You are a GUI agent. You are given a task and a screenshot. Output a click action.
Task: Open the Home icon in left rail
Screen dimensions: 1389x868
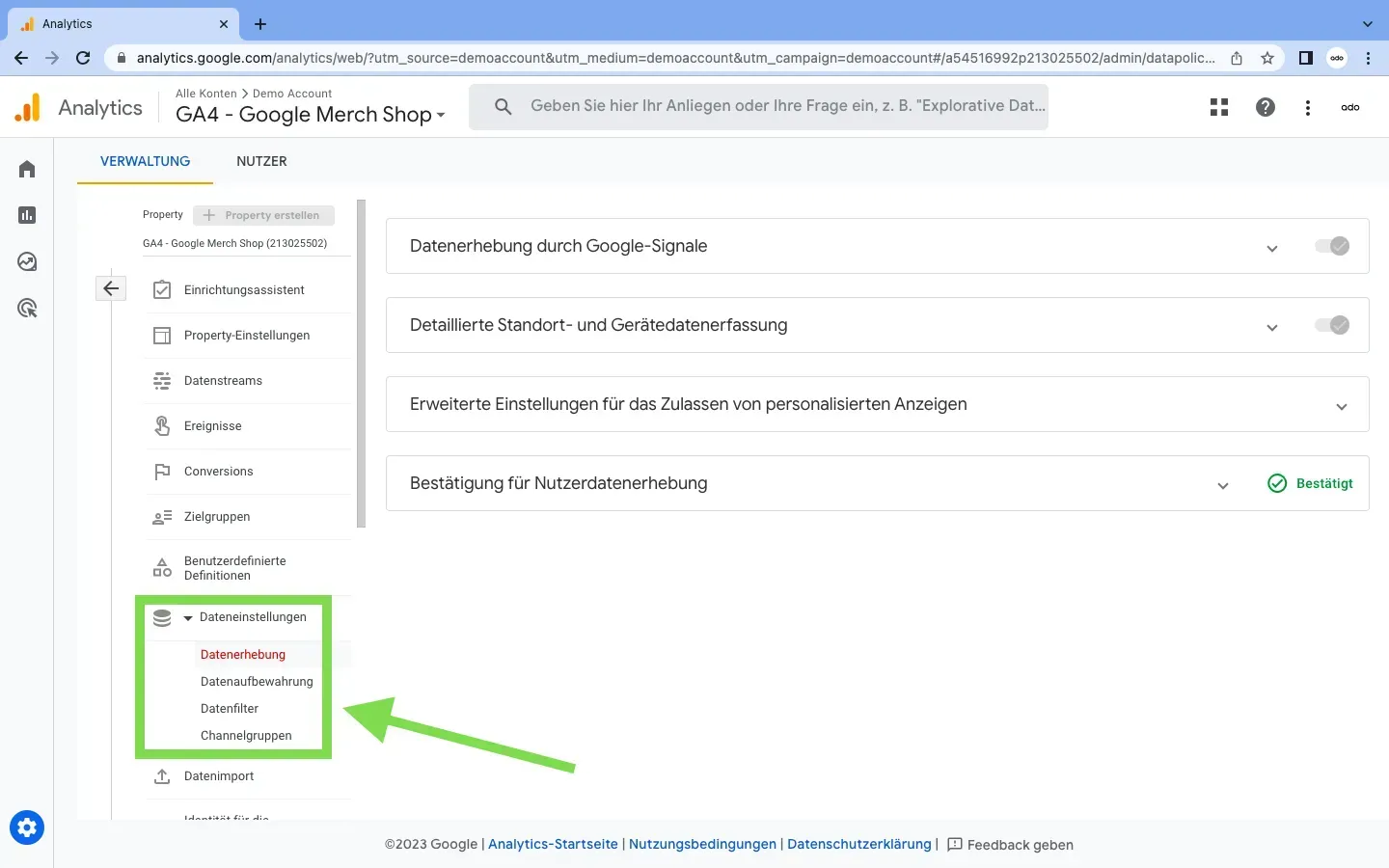point(27,169)
